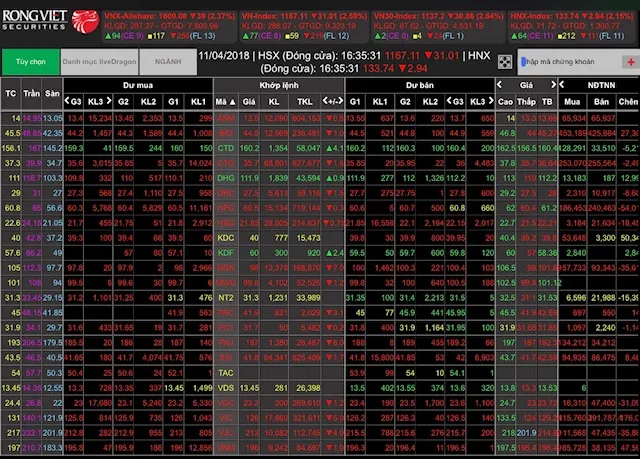Click the left arrow before G3 in Dư mua

67,102
